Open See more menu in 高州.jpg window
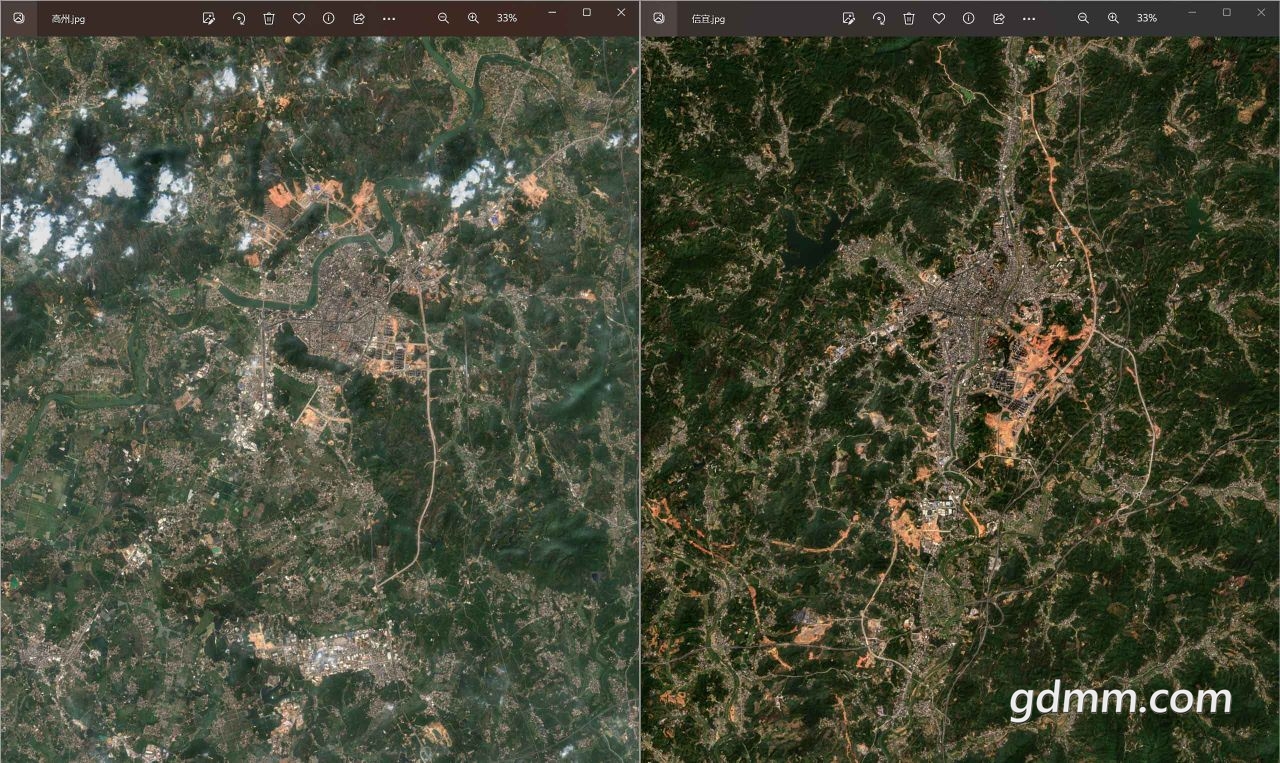This screenshot has width=1280, height=763. click(x=389, y=18)
